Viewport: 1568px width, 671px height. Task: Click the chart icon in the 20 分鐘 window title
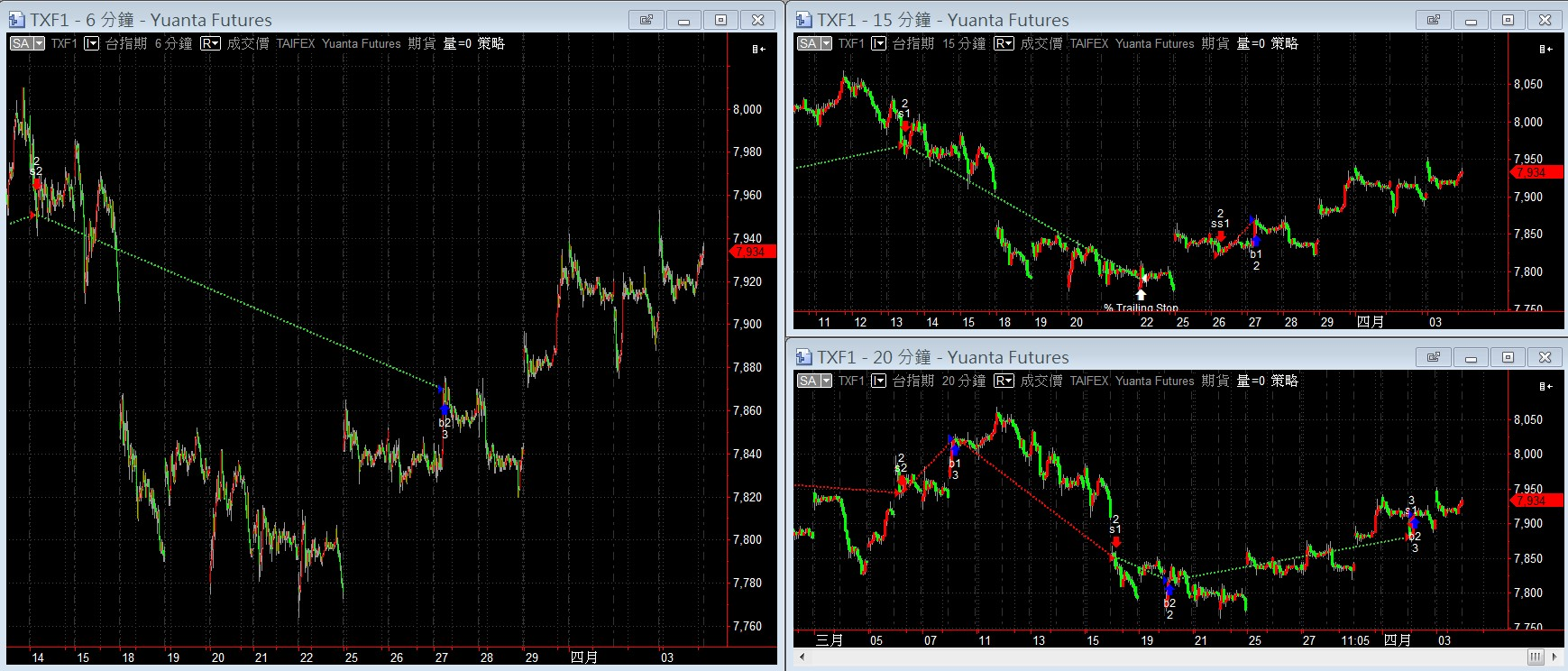(803, 357)
